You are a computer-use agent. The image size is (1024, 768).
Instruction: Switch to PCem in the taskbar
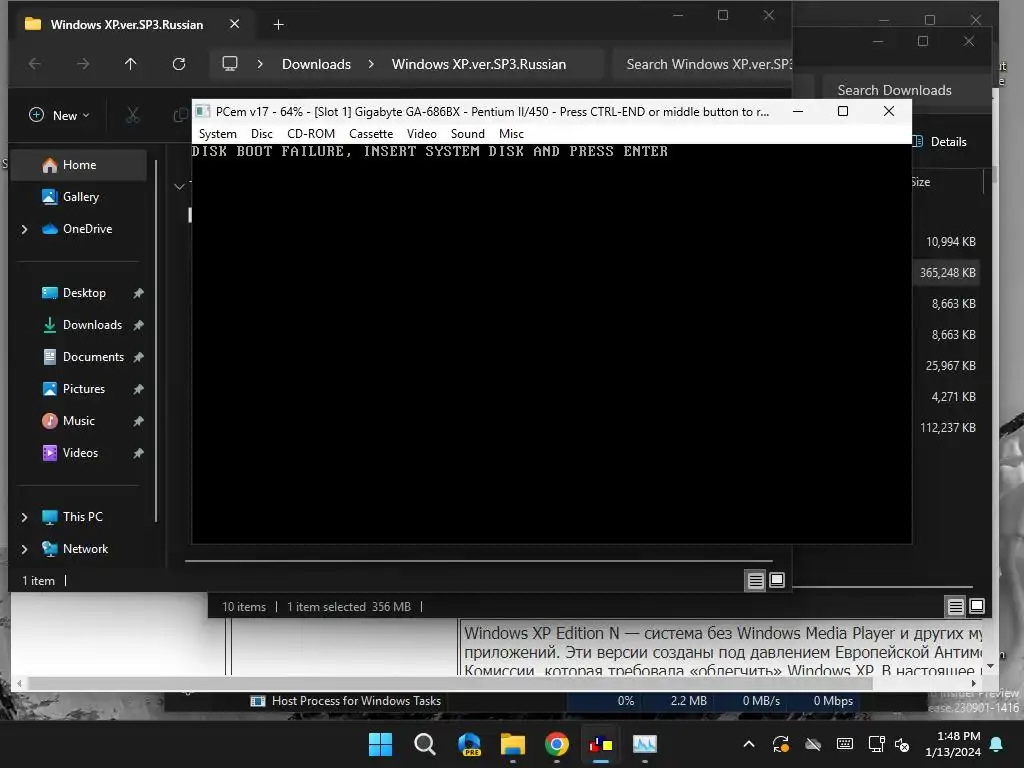[601, 744]
